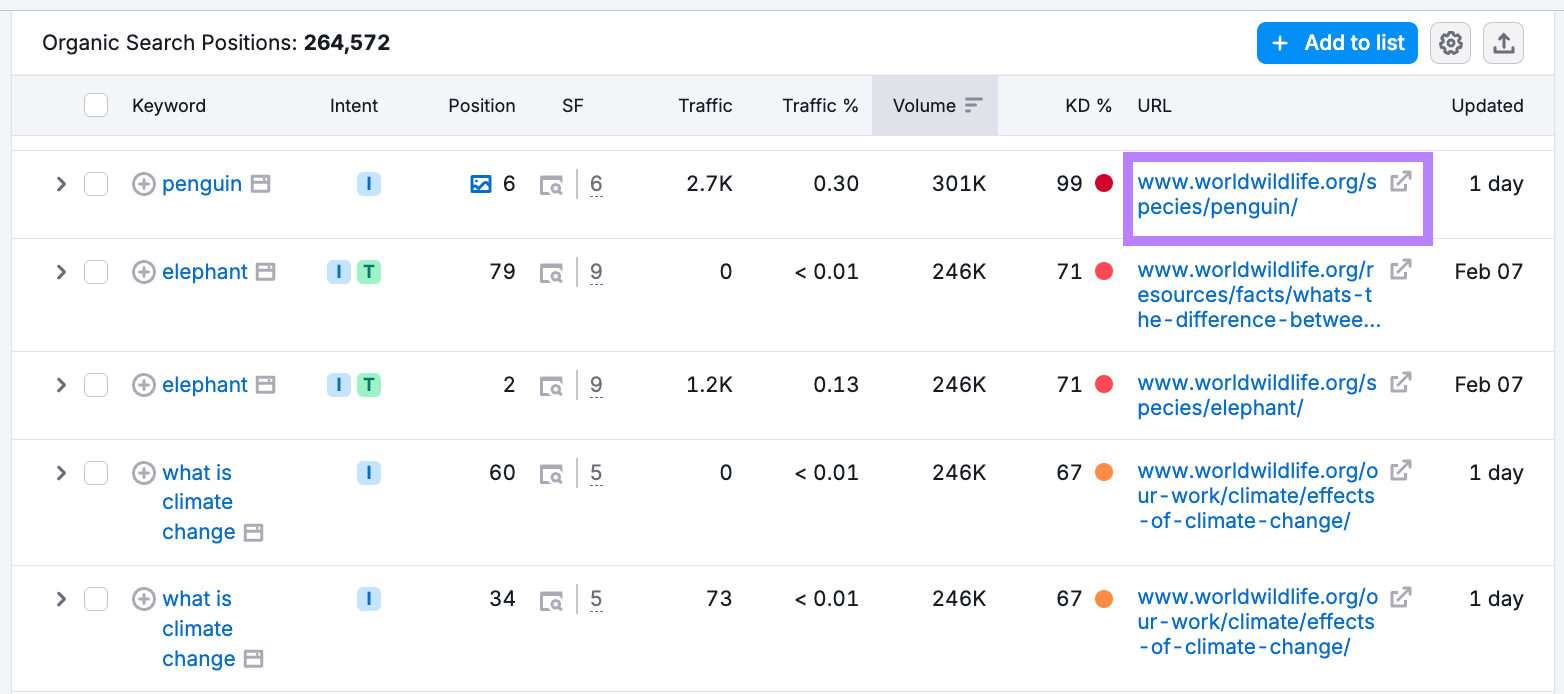Expand the what is climate change row at position 60
This screenshot has width=1564, height=694.
pos(61,473)
